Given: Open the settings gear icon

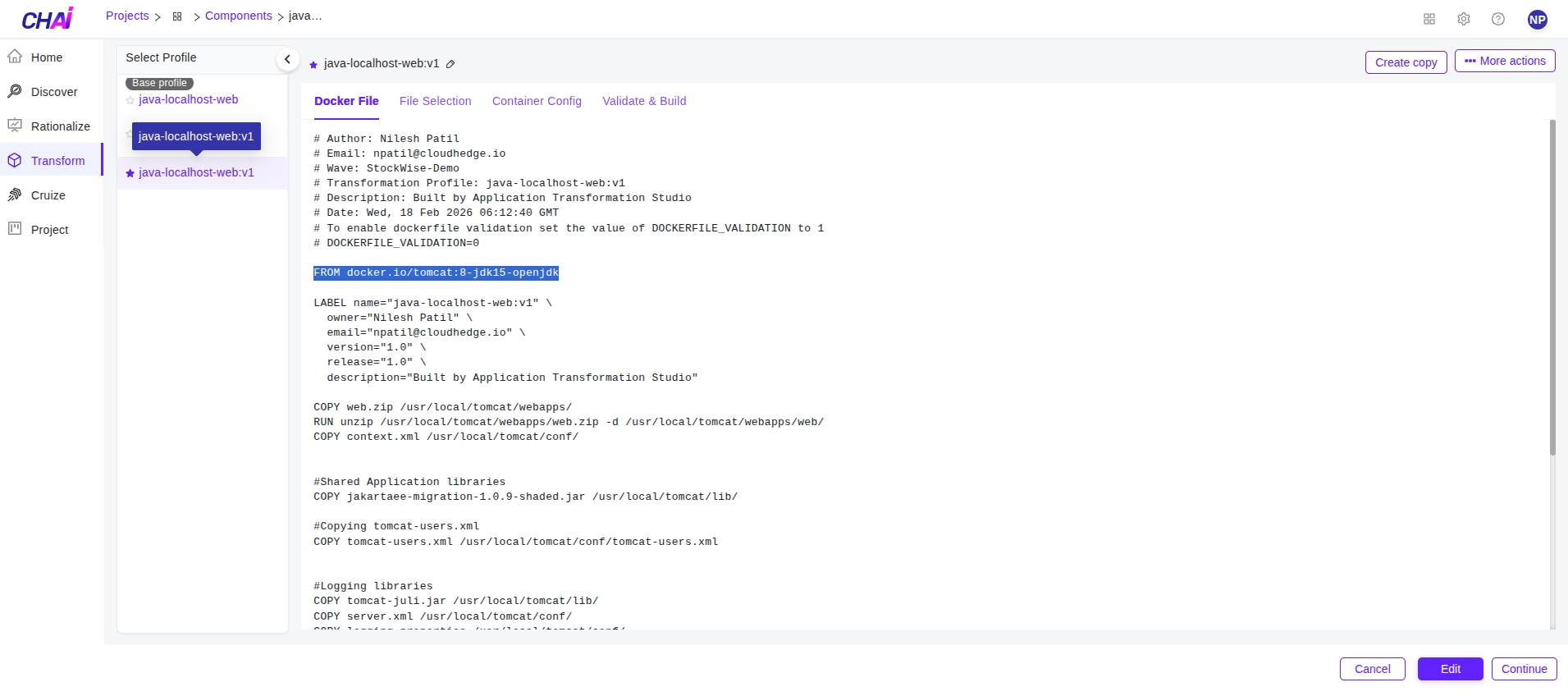Looking at the screenshot, I should pos(1464,19).
